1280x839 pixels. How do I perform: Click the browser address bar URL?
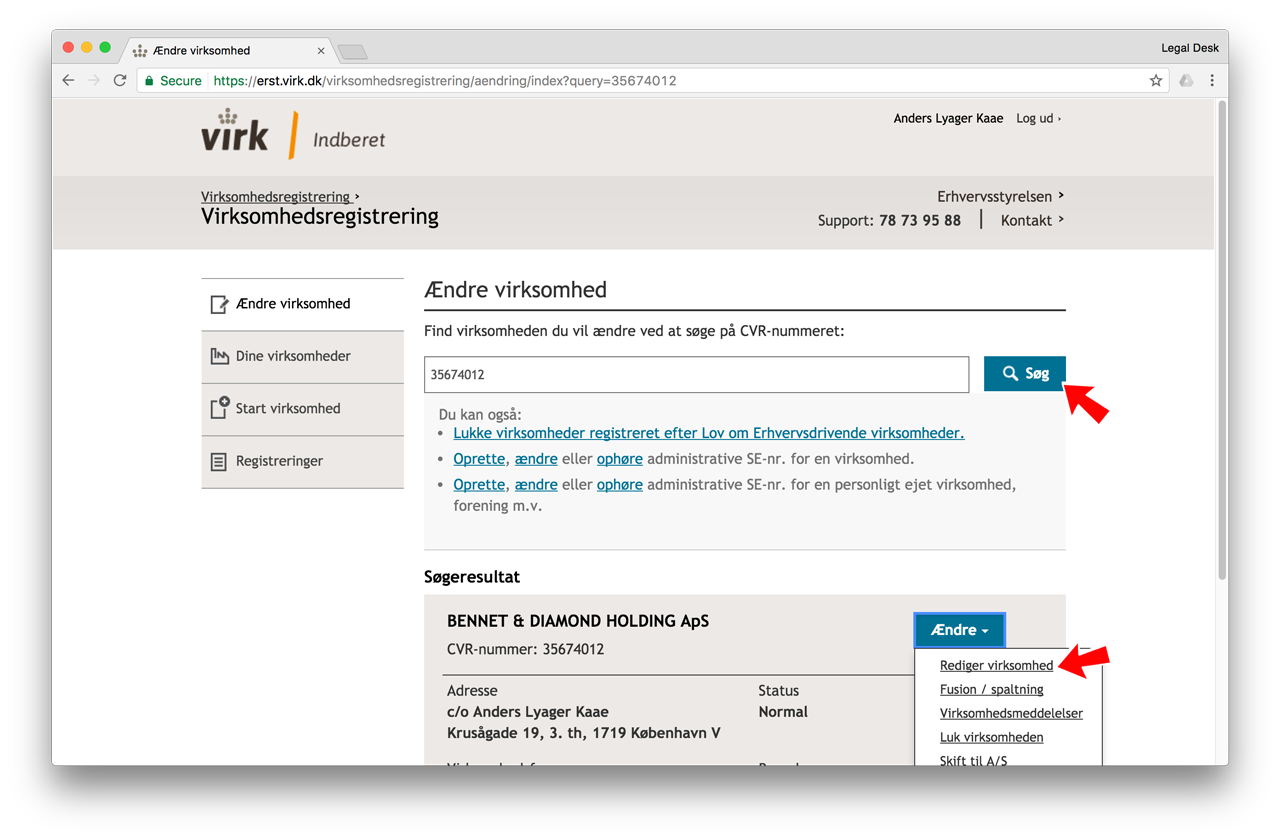click(x=445, y=80)
